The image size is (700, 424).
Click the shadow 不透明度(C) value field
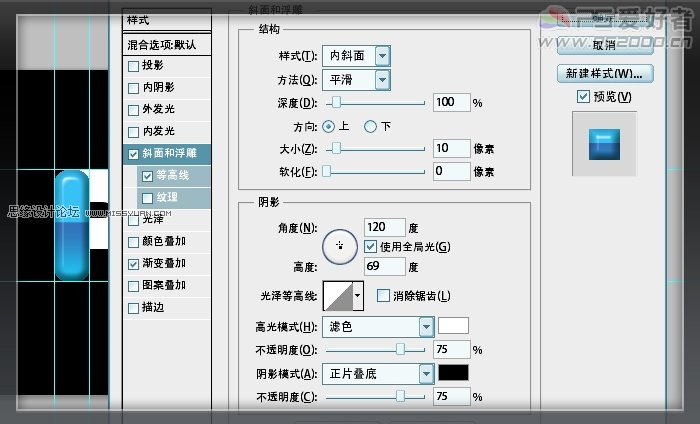click(x=451, y=396)
